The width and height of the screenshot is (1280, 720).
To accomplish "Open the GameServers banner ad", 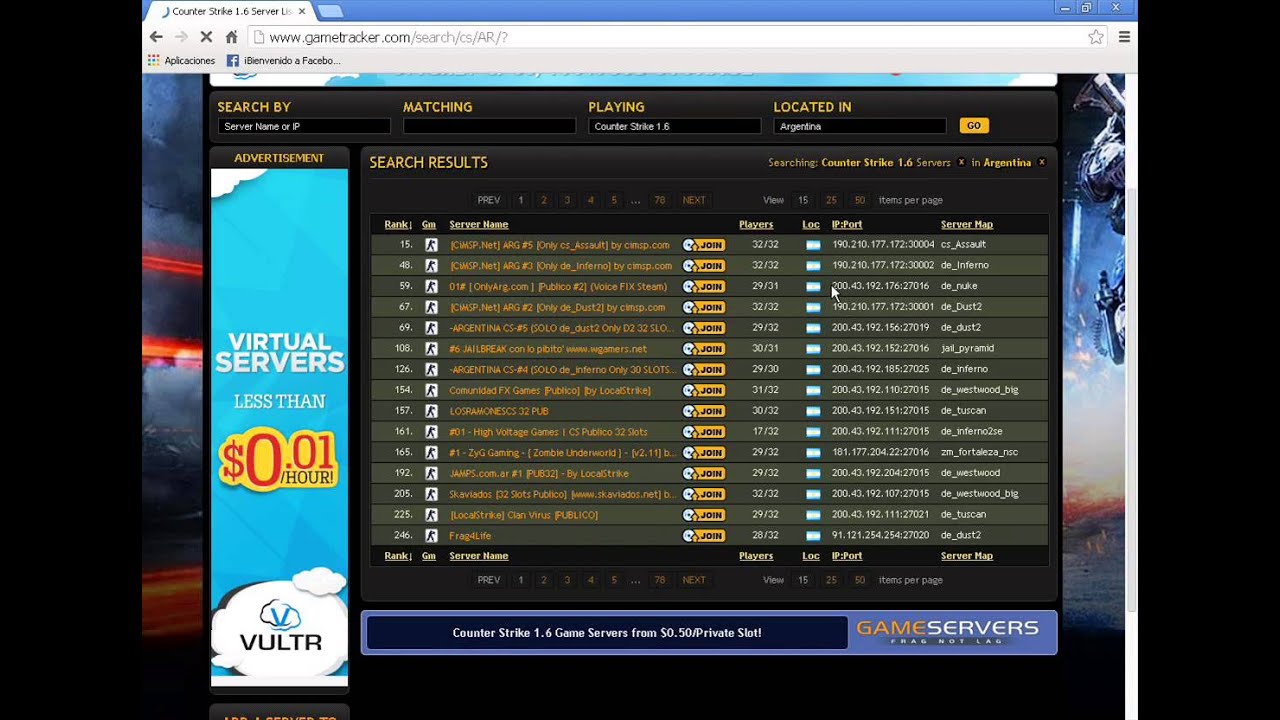I will pos(709,632).
